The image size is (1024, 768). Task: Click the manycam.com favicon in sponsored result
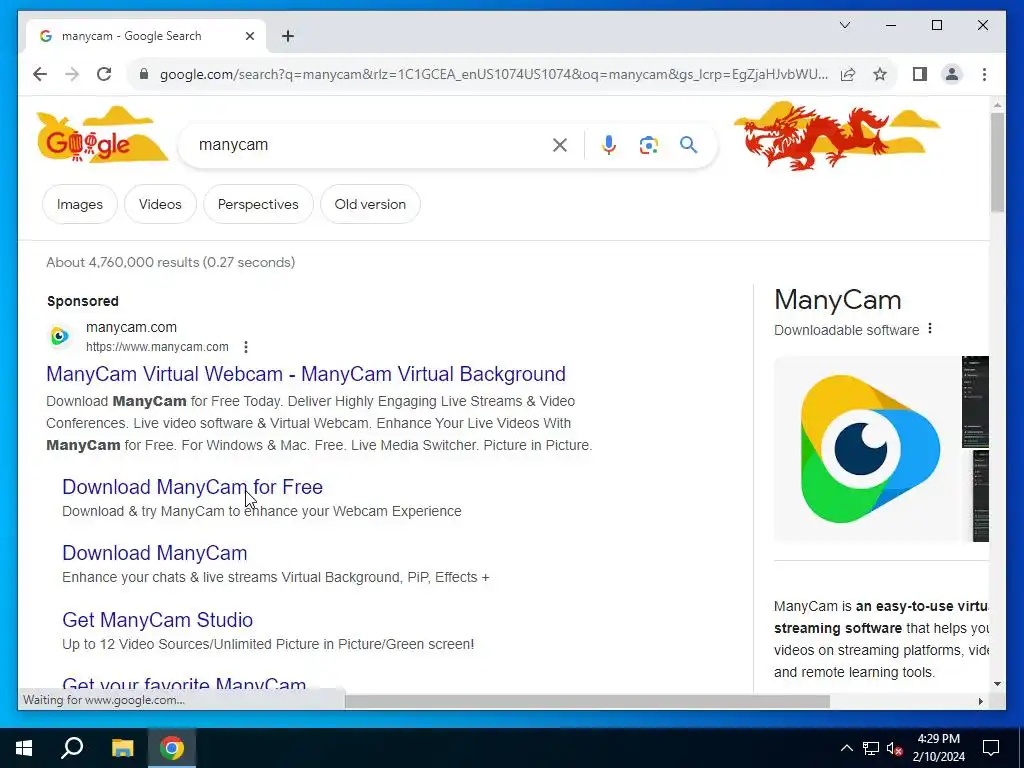60,336
